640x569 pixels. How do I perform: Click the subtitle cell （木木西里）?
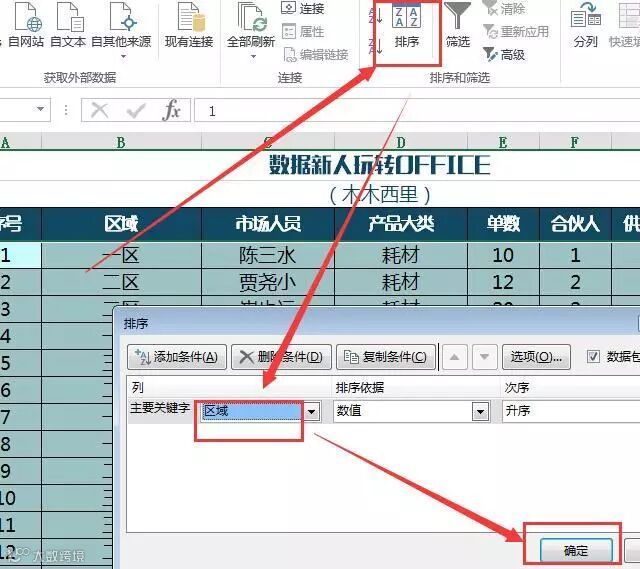pos(380,195)
